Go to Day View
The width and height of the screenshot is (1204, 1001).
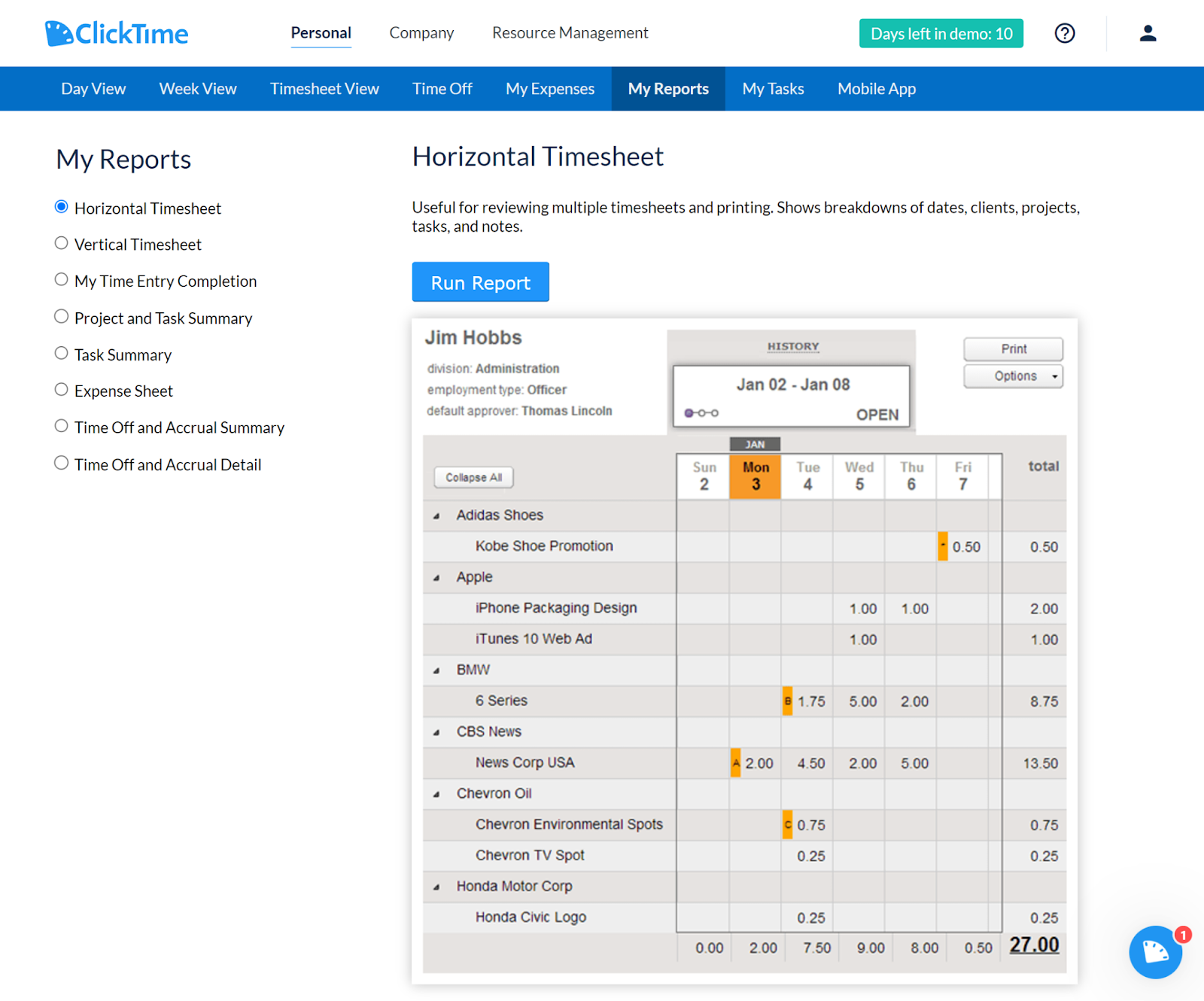click(x=93, y=89)
